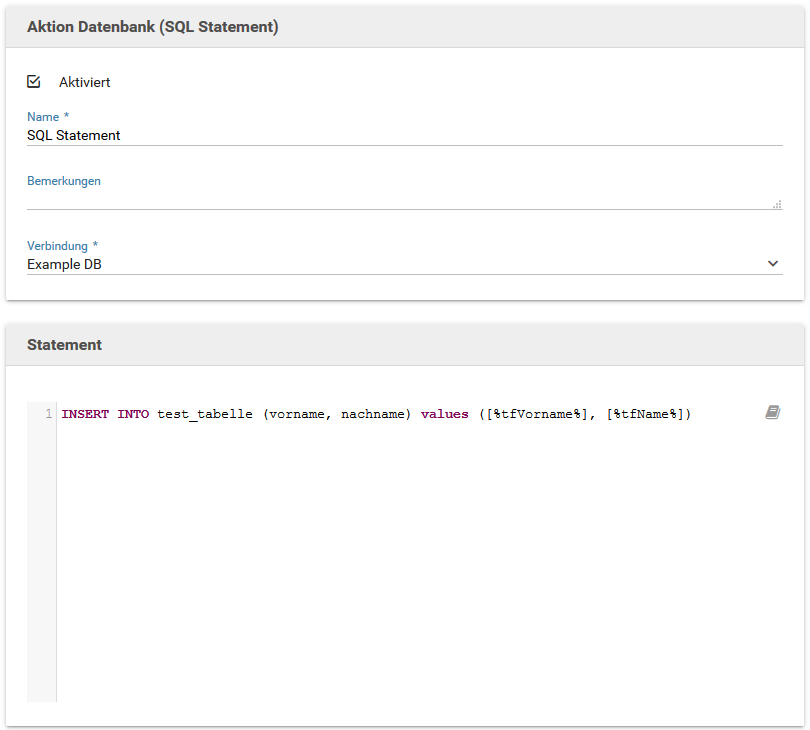Open the variables book icon in Statement editor
Image resolution: width=810 pixels, height=730 pixels.
pyautogui.click(x=772, y=412)
